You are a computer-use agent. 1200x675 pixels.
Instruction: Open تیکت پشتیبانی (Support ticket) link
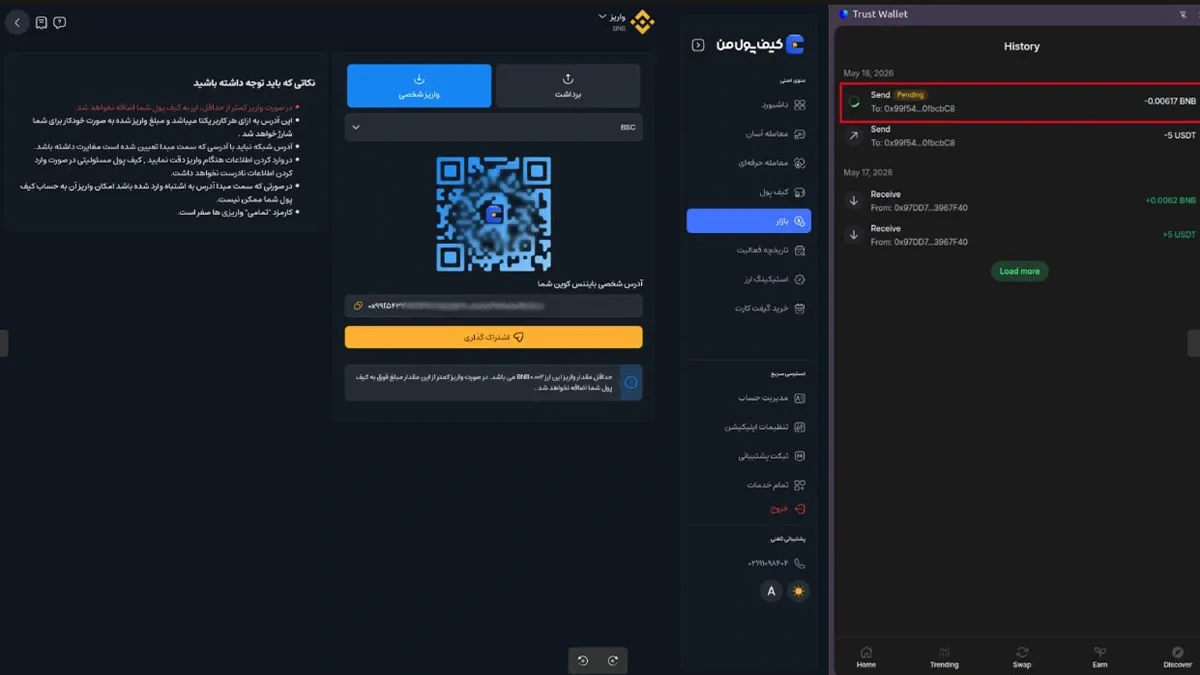point(772,456)
